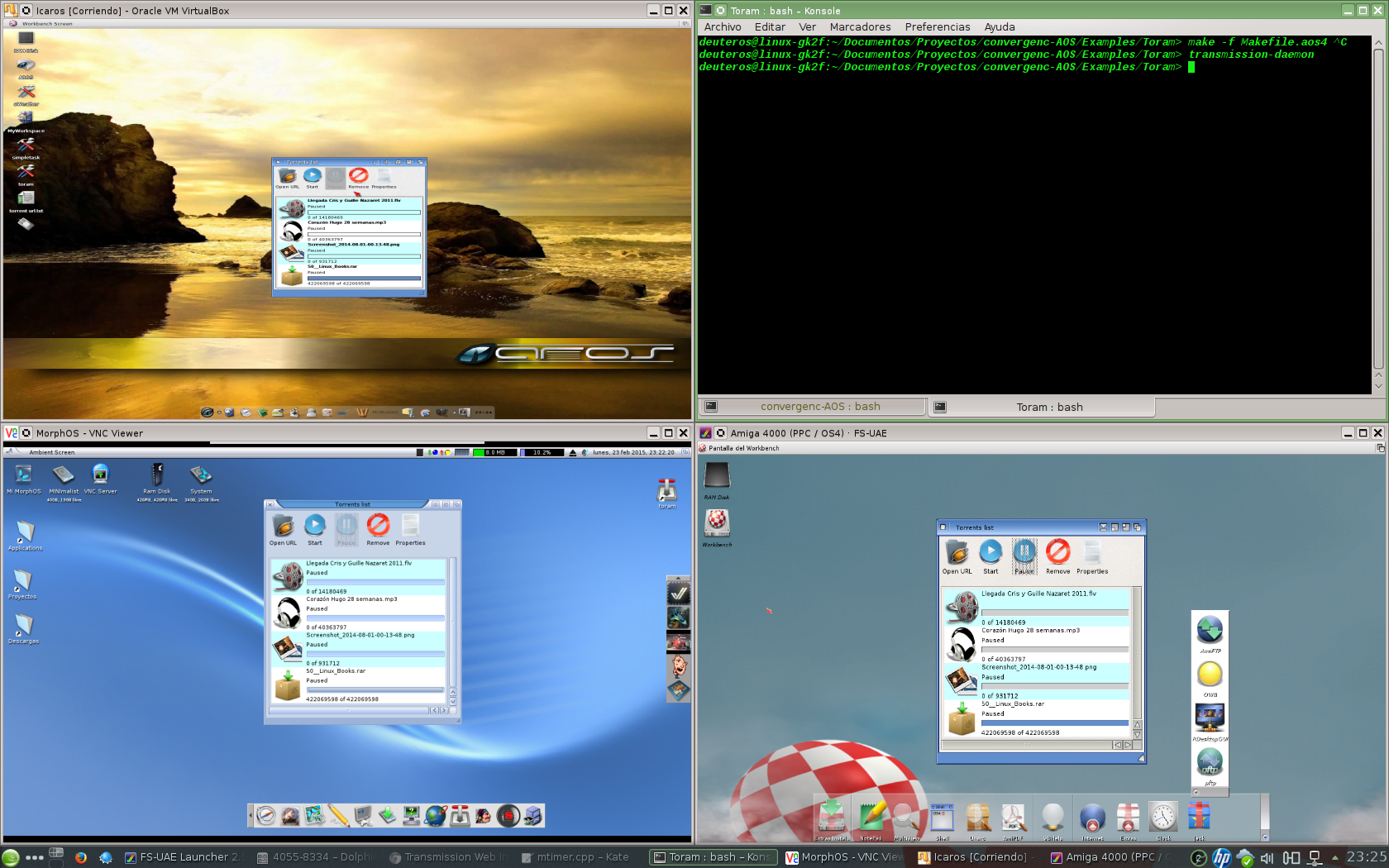Click the 50__Linux_Books.rar progress bar in Amiga list

1054,723
